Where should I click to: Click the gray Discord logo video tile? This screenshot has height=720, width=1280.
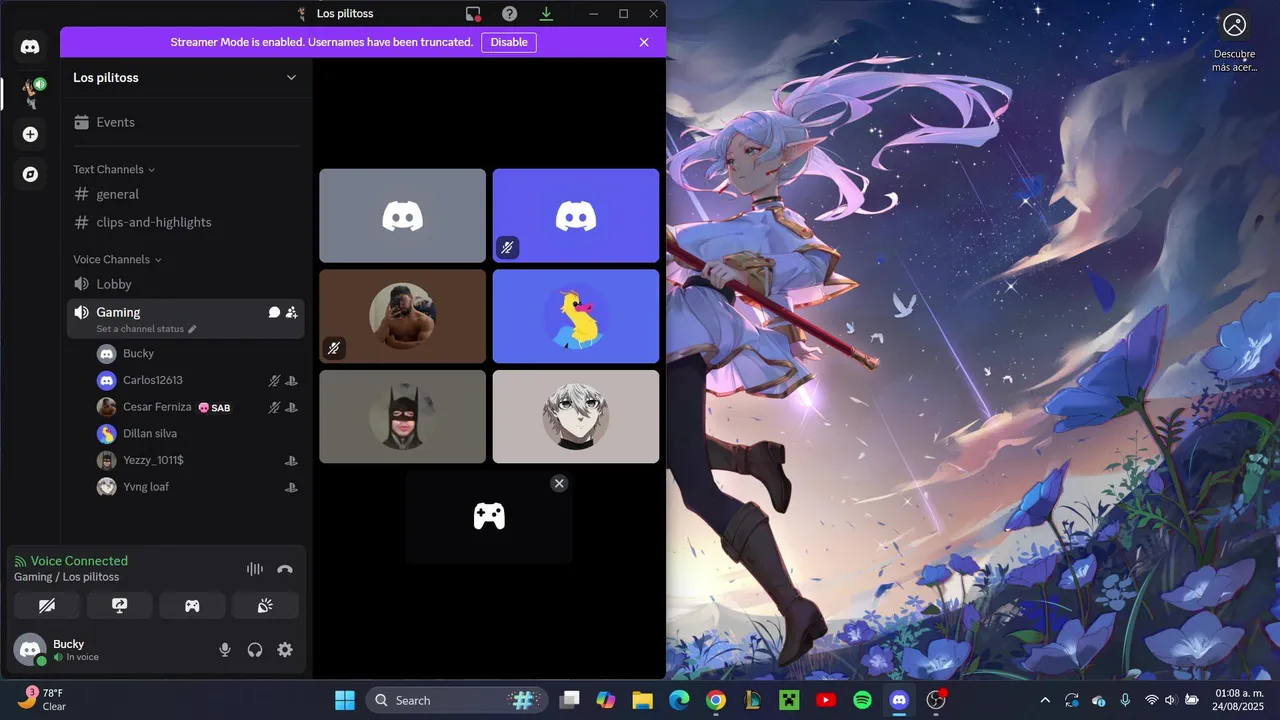(x=402, y=215)
